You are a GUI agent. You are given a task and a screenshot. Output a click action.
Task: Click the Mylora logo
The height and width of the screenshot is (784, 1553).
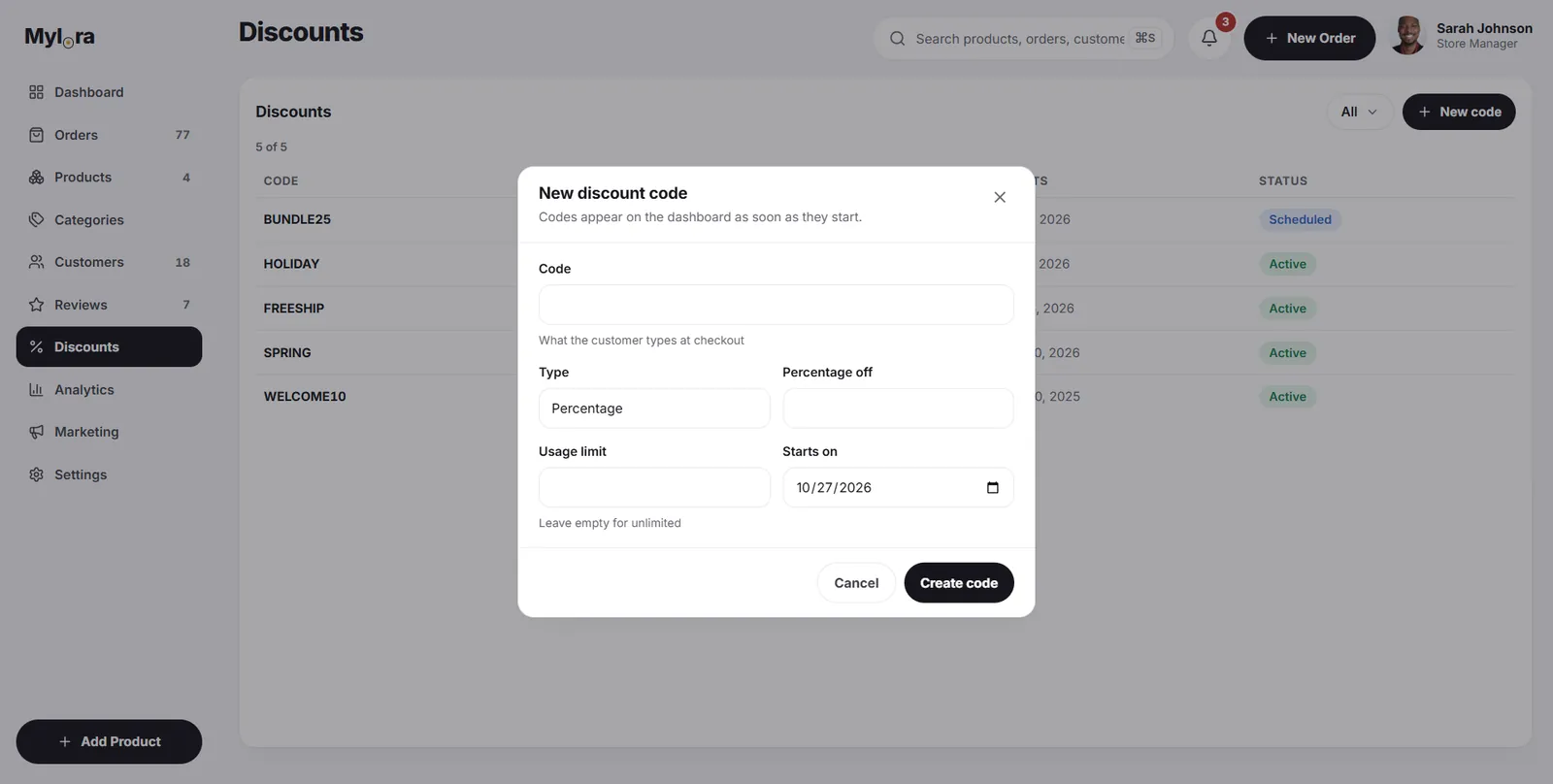pos(60,37)
